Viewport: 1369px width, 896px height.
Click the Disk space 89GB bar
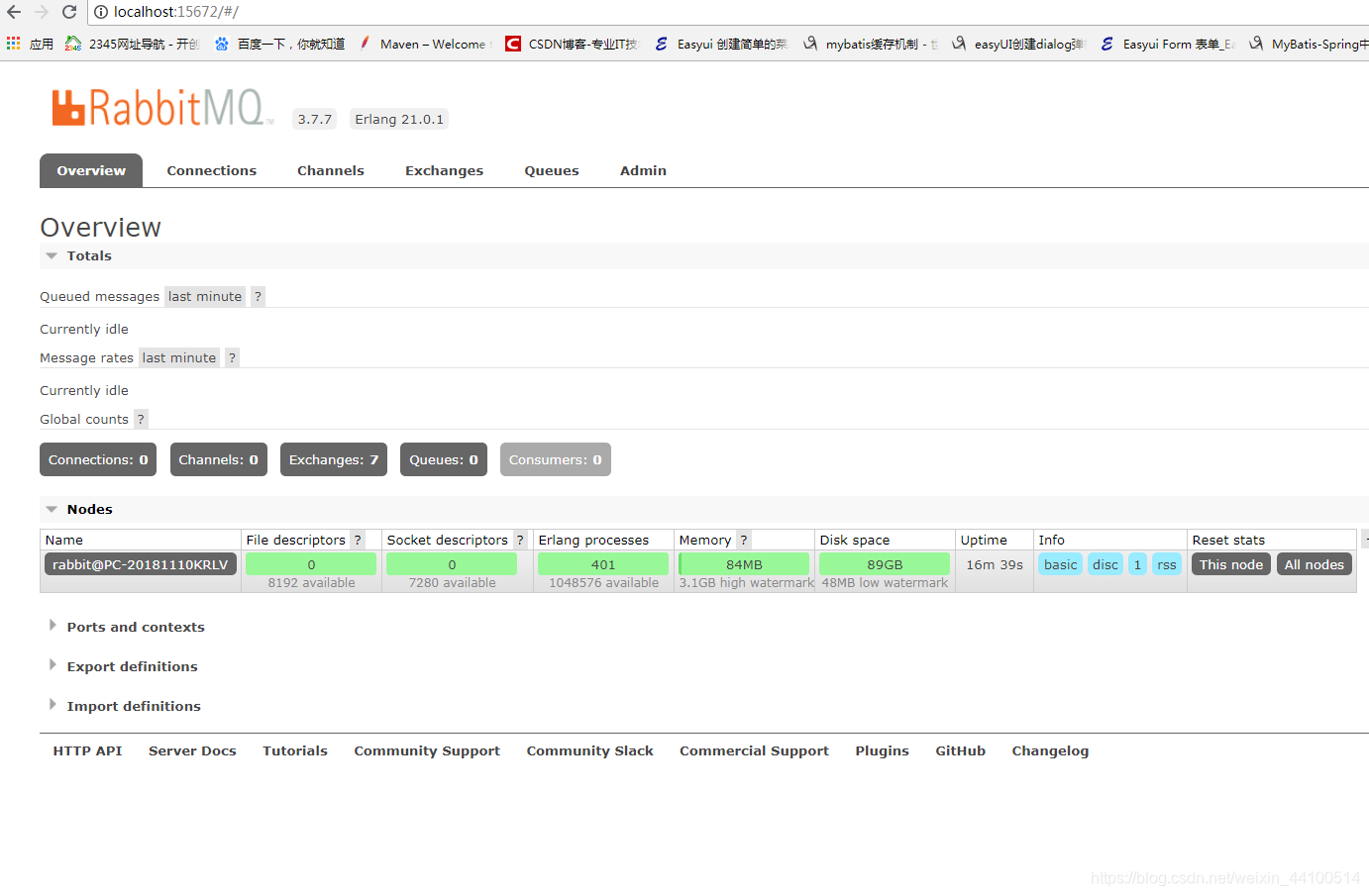tap(885, 564)
